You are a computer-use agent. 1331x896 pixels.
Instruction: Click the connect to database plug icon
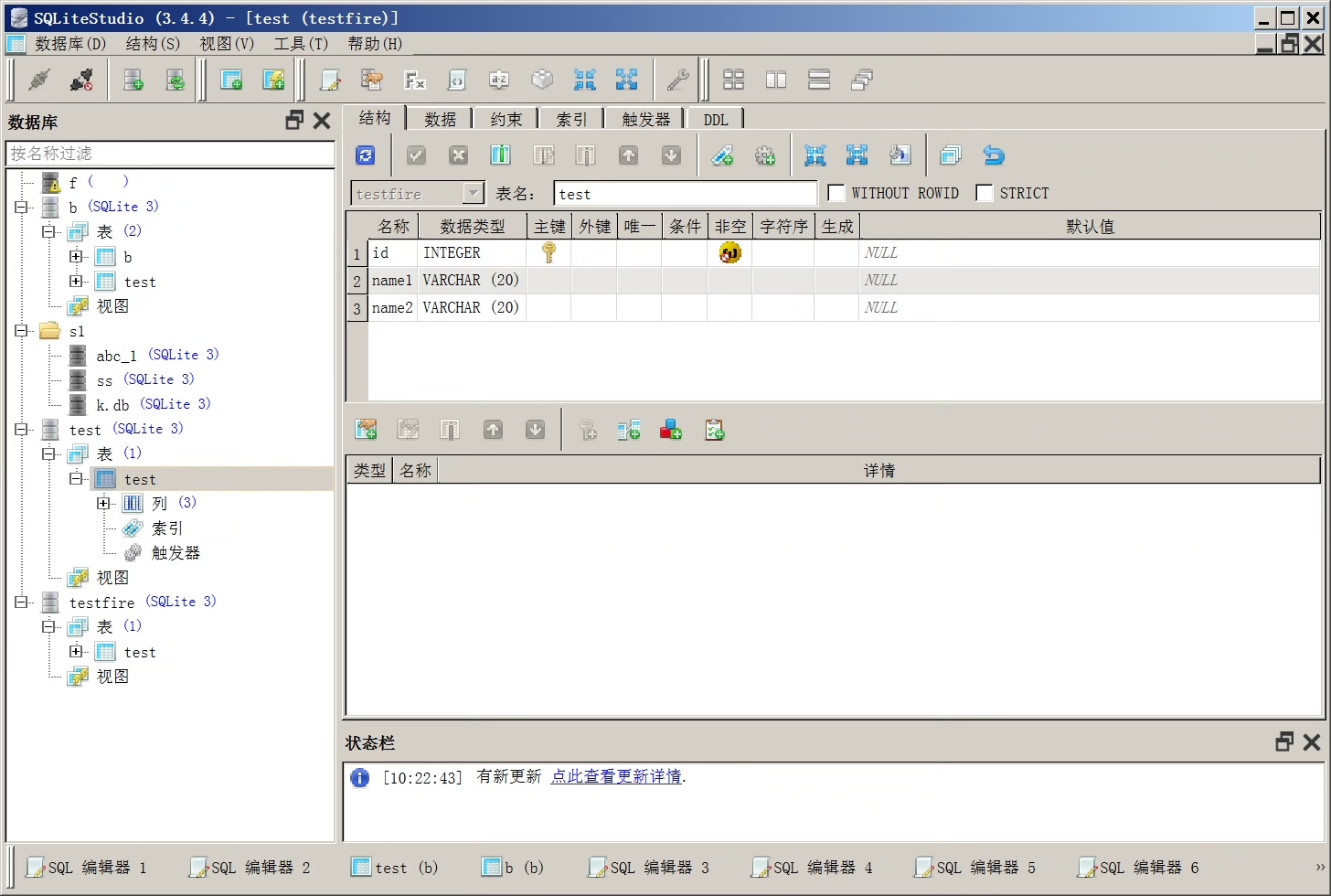click(39, 80)
